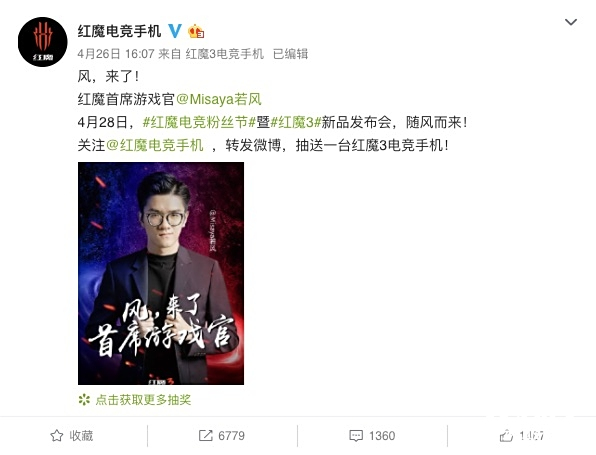Image resolution: width=596 pixels, height=455 pixels.
Task: Open the 红魔电竞手机 account name link
Action: click(119, 31)
